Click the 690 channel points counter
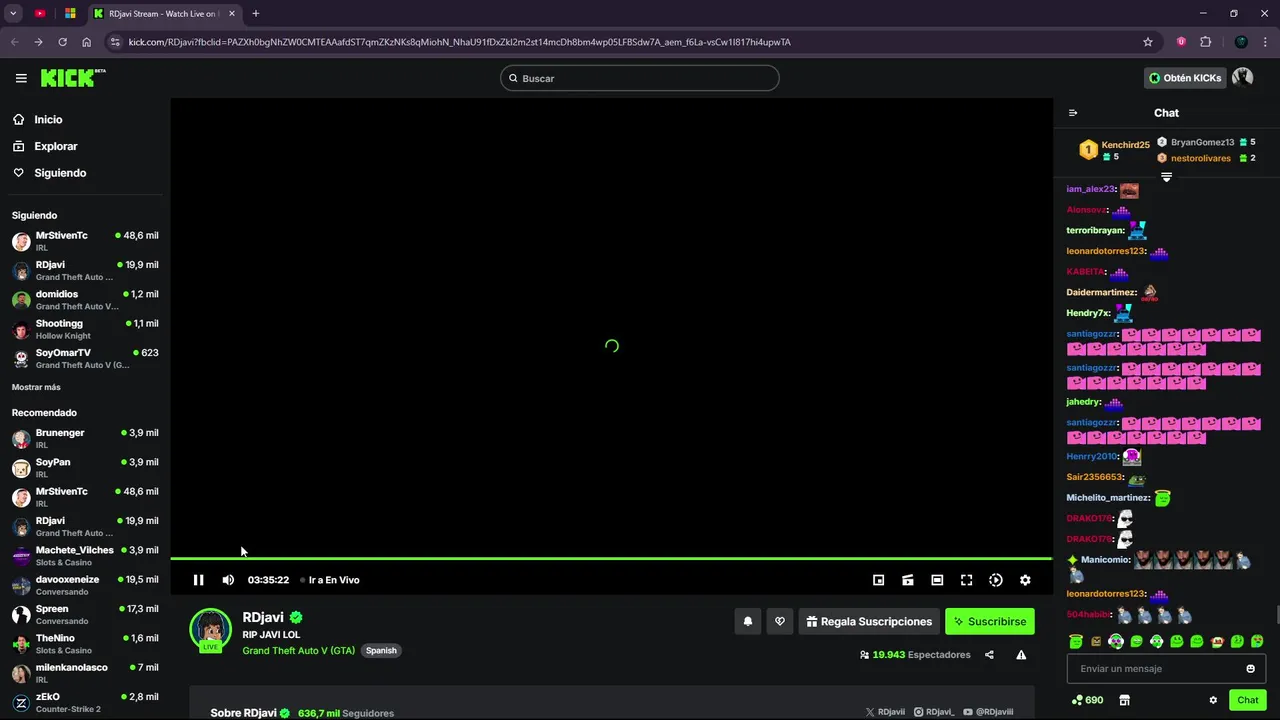 tap(1087, 700)
